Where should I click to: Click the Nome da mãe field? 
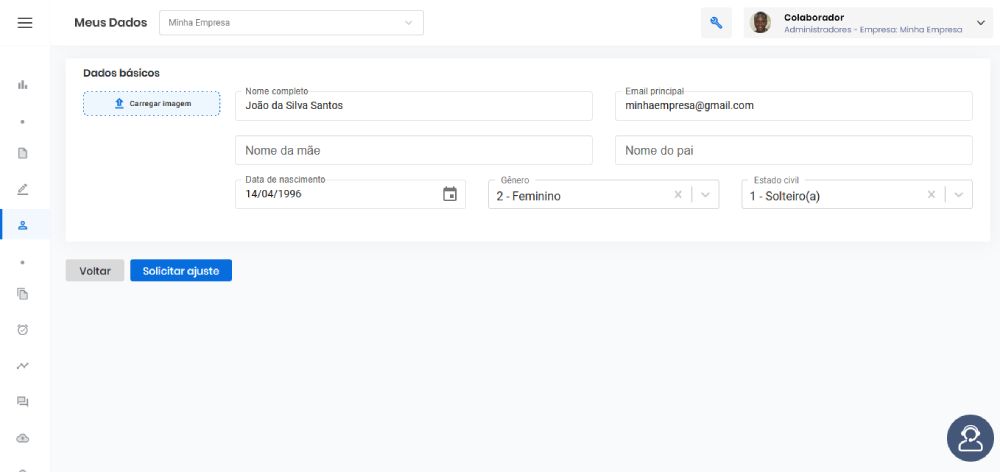[414, 151]
